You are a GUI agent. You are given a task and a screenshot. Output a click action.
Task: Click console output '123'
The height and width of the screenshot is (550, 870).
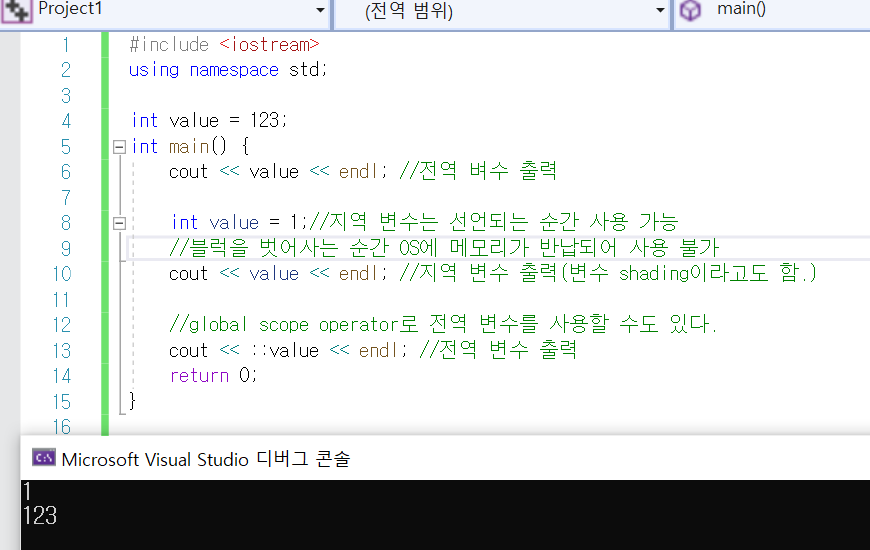pos(40,516)
